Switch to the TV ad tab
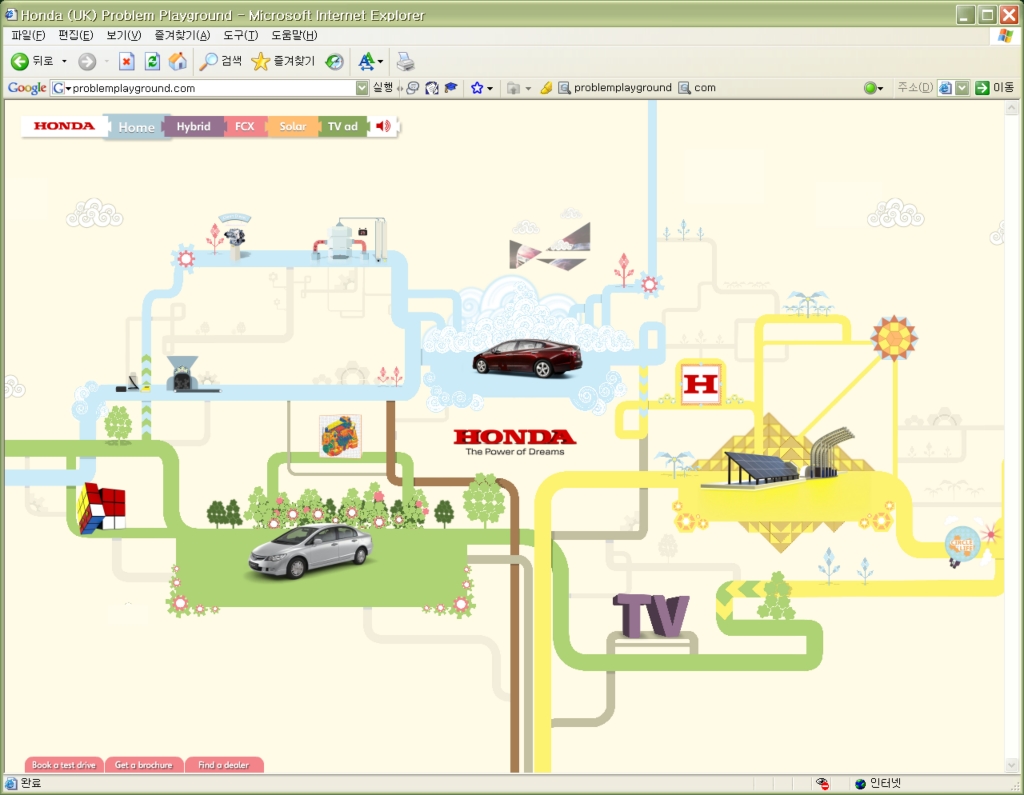1024x795 pixels. tap(342, 126)
